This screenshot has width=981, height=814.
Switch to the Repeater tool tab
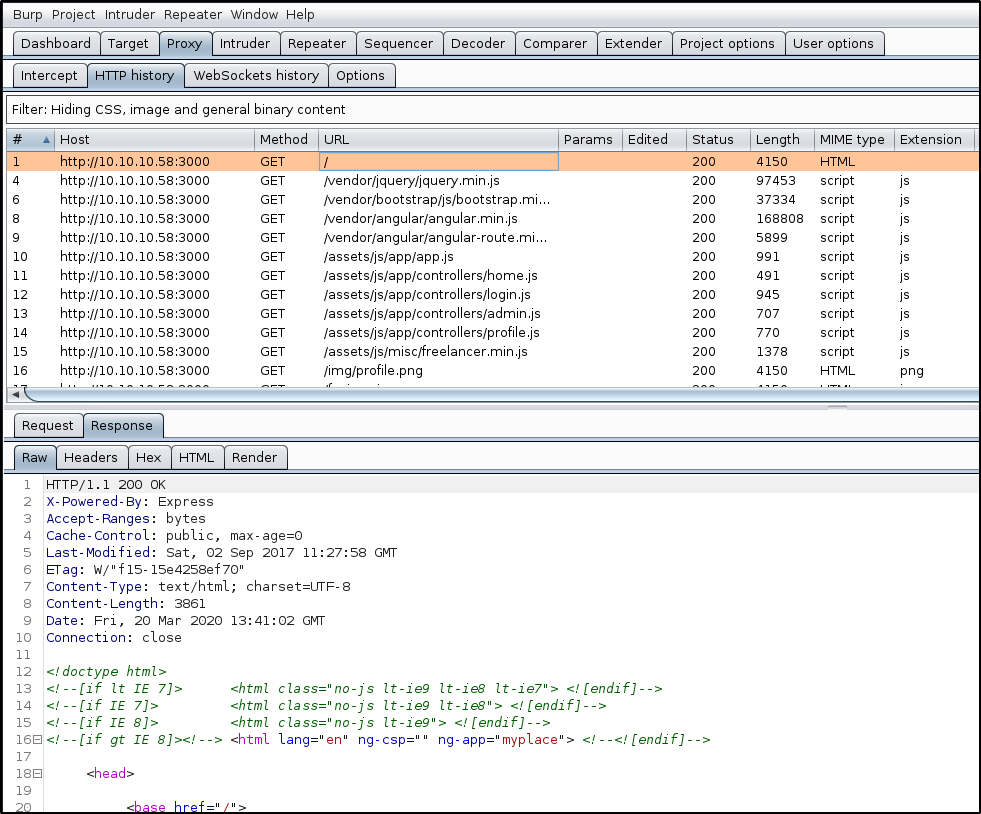click(x=316, y=44)
